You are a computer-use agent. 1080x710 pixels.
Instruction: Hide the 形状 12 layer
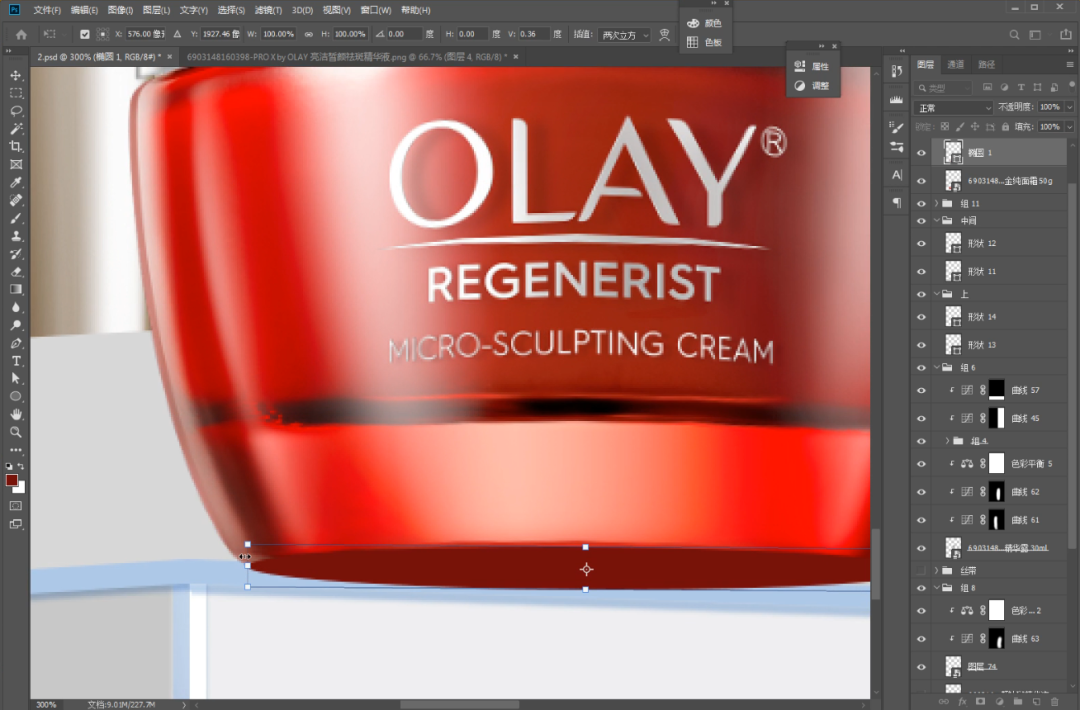pos(921,244)
